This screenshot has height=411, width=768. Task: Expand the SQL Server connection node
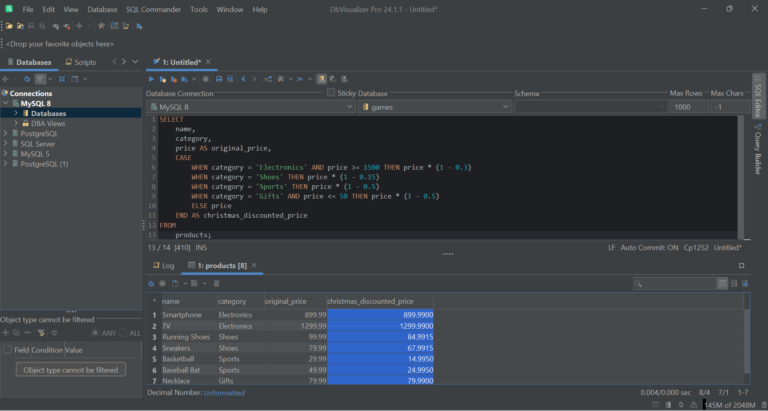pos(6,144)
